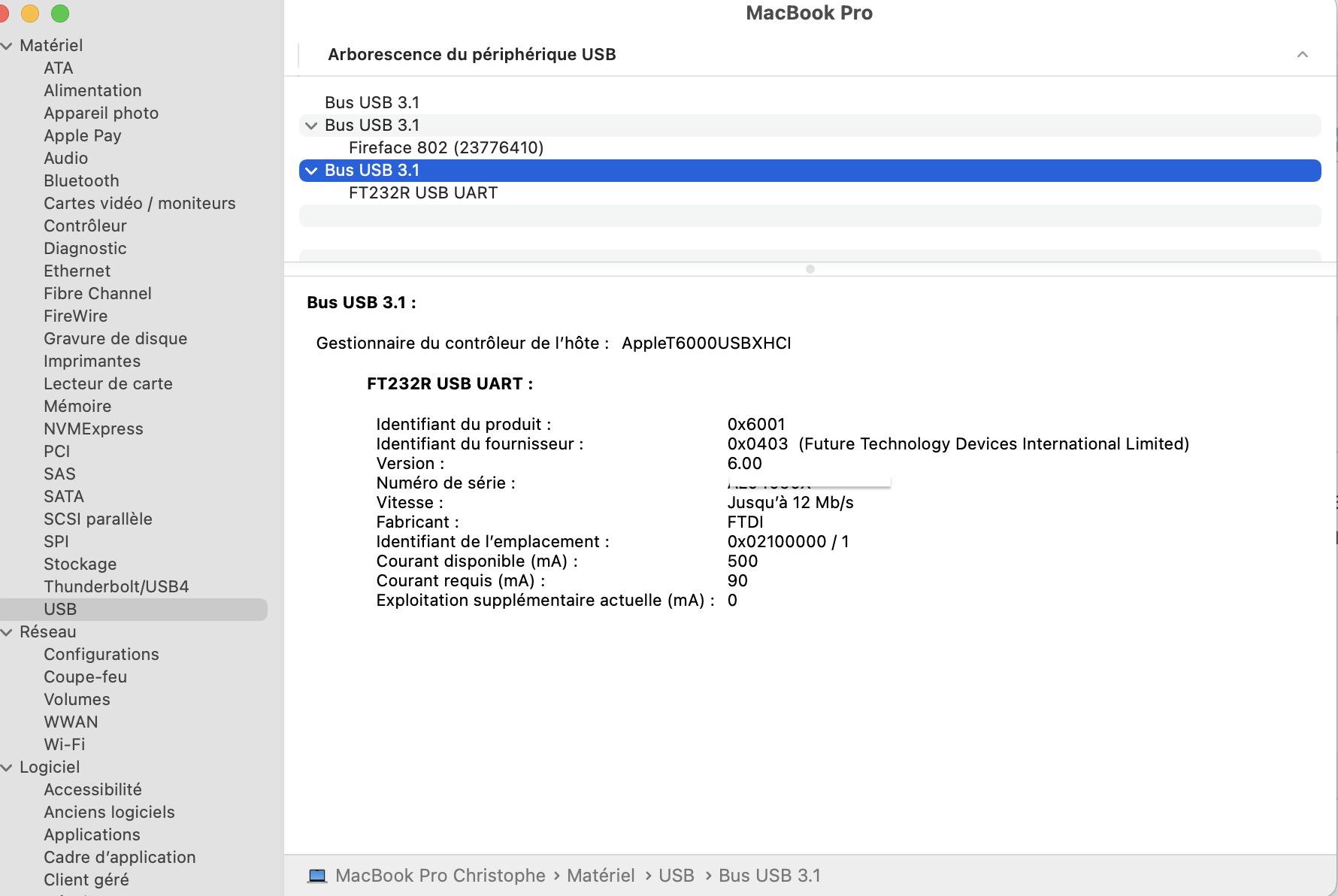Click the location ID 0x02100000 / 1
The height and width of the screenshot is (896, 1338).
tap(789, 542)
